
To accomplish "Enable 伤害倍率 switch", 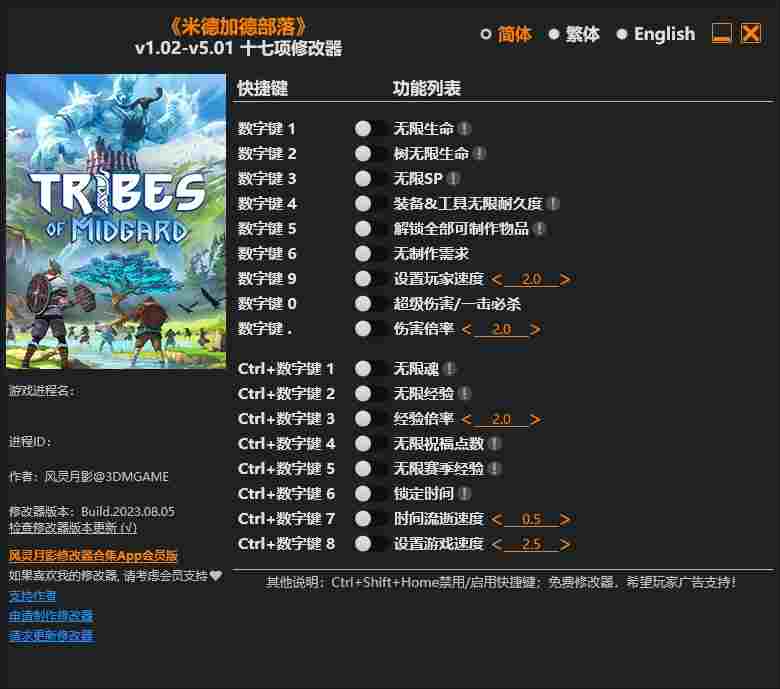I will pos(370,328).
